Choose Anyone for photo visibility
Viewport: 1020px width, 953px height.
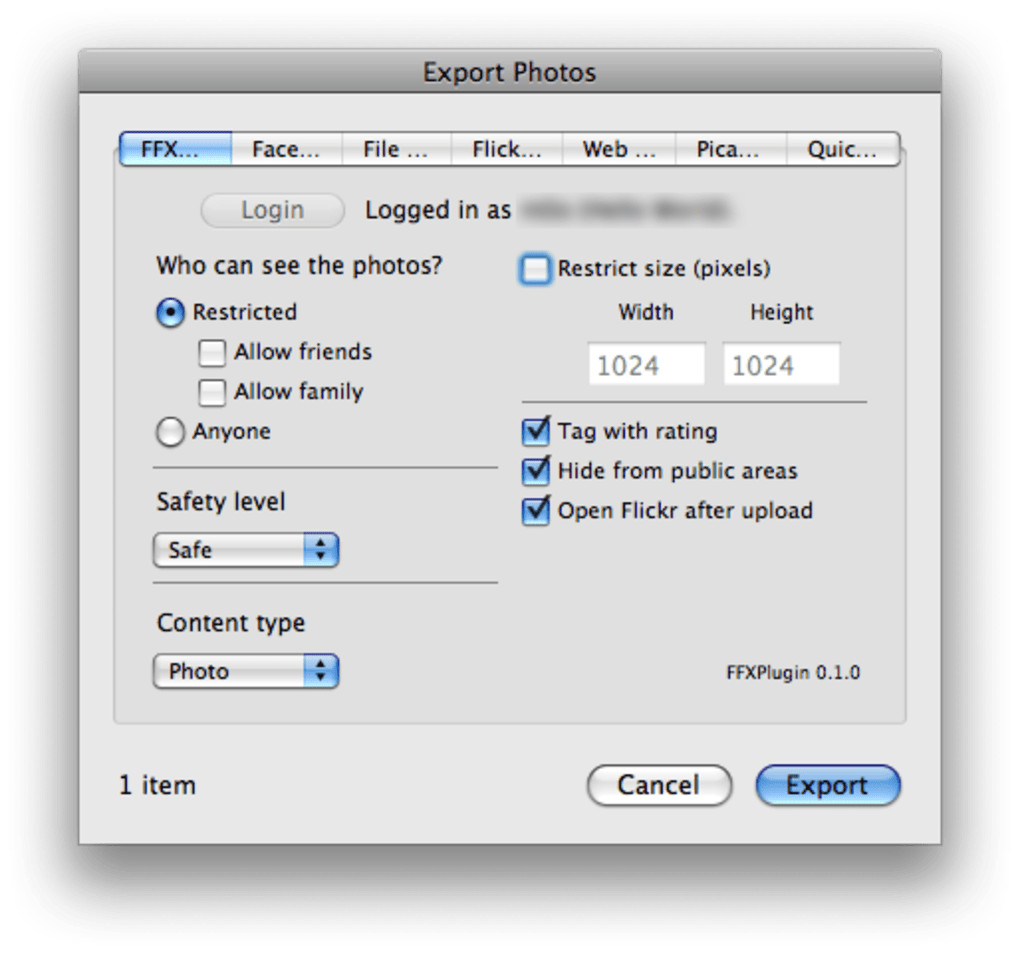pos(171,432)
